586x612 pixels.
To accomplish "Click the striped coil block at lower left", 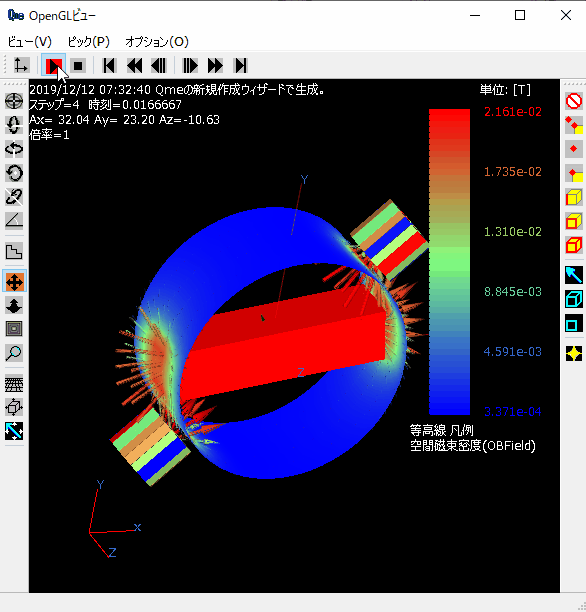I will (150, 445).
